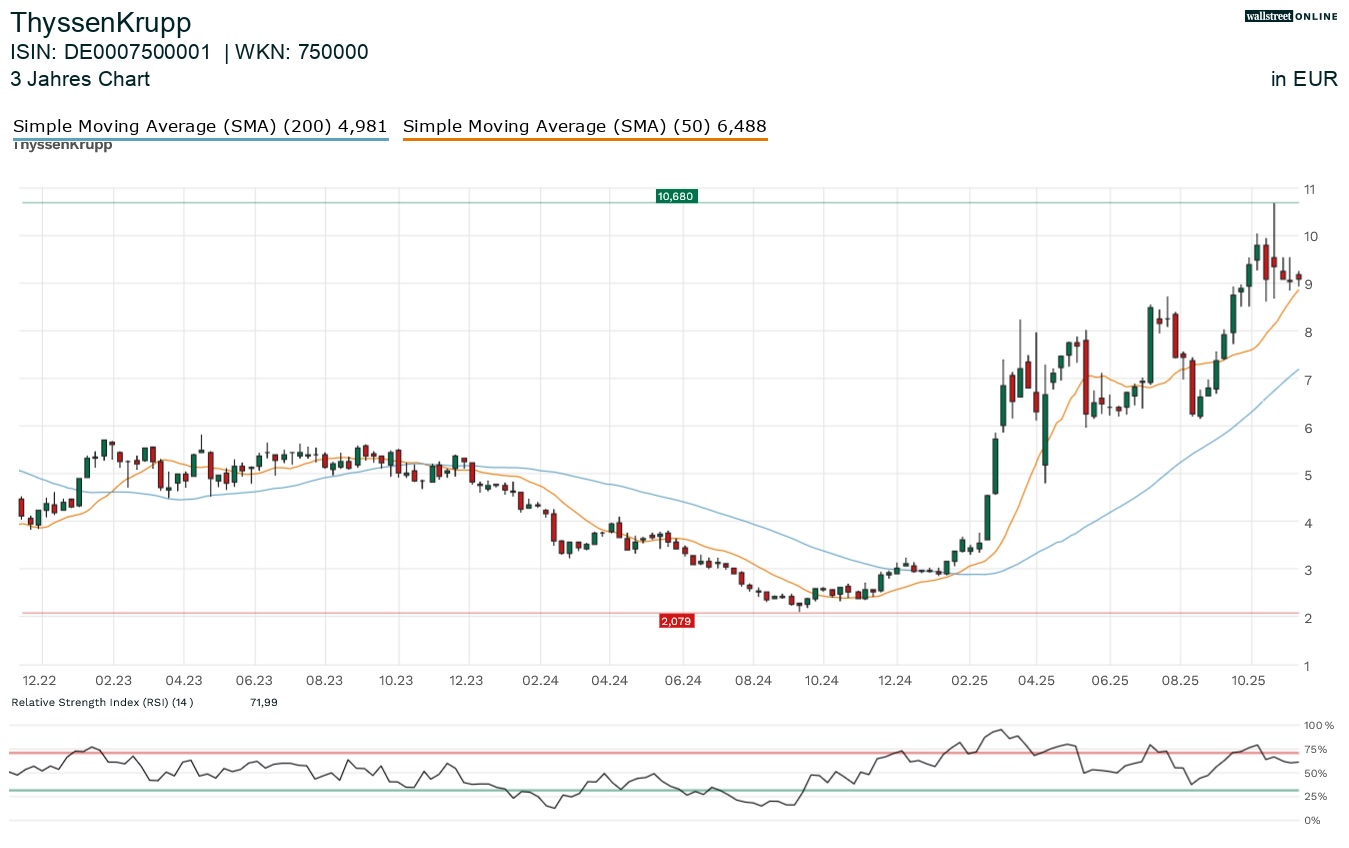
Task: Toggle the SMA (200) legend entry
Action: (199, 127)
